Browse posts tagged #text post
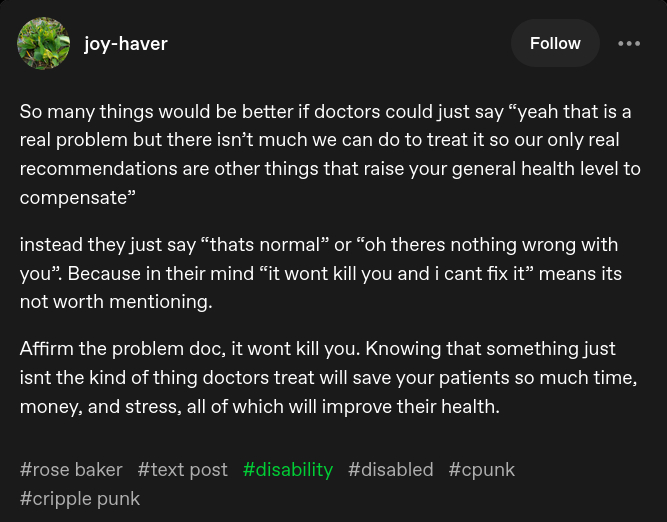667x522 pixels. [183, 469]
